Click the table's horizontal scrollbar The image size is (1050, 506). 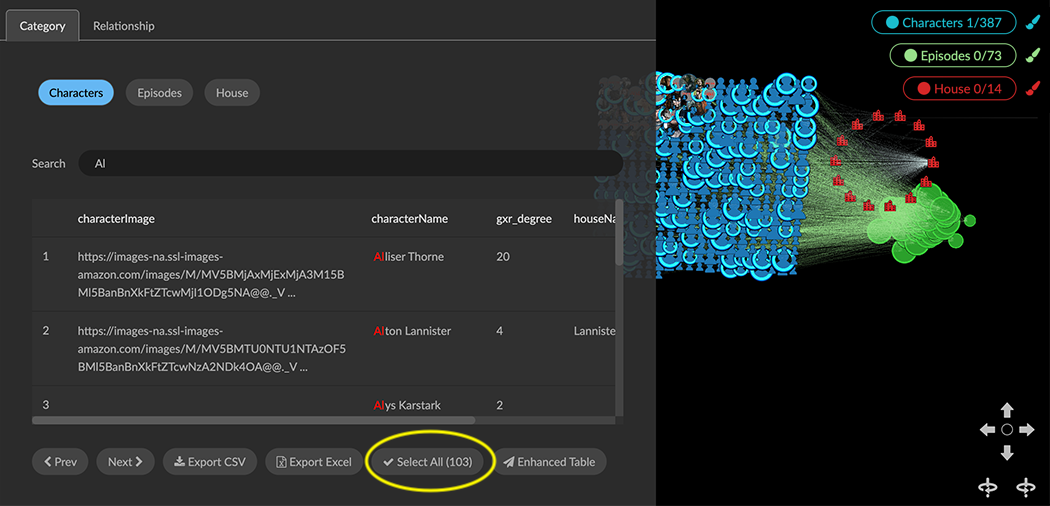(x=253, y=420)
